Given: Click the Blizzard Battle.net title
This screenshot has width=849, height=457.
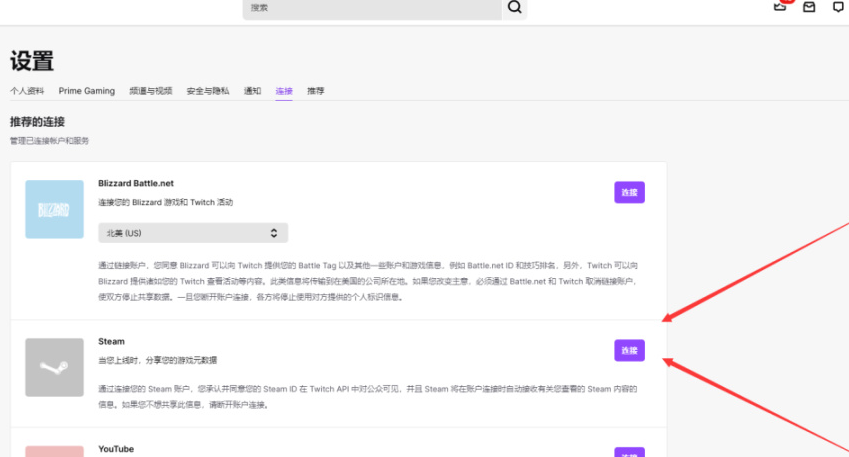Looking at the screenshot, I should [136, 183].
